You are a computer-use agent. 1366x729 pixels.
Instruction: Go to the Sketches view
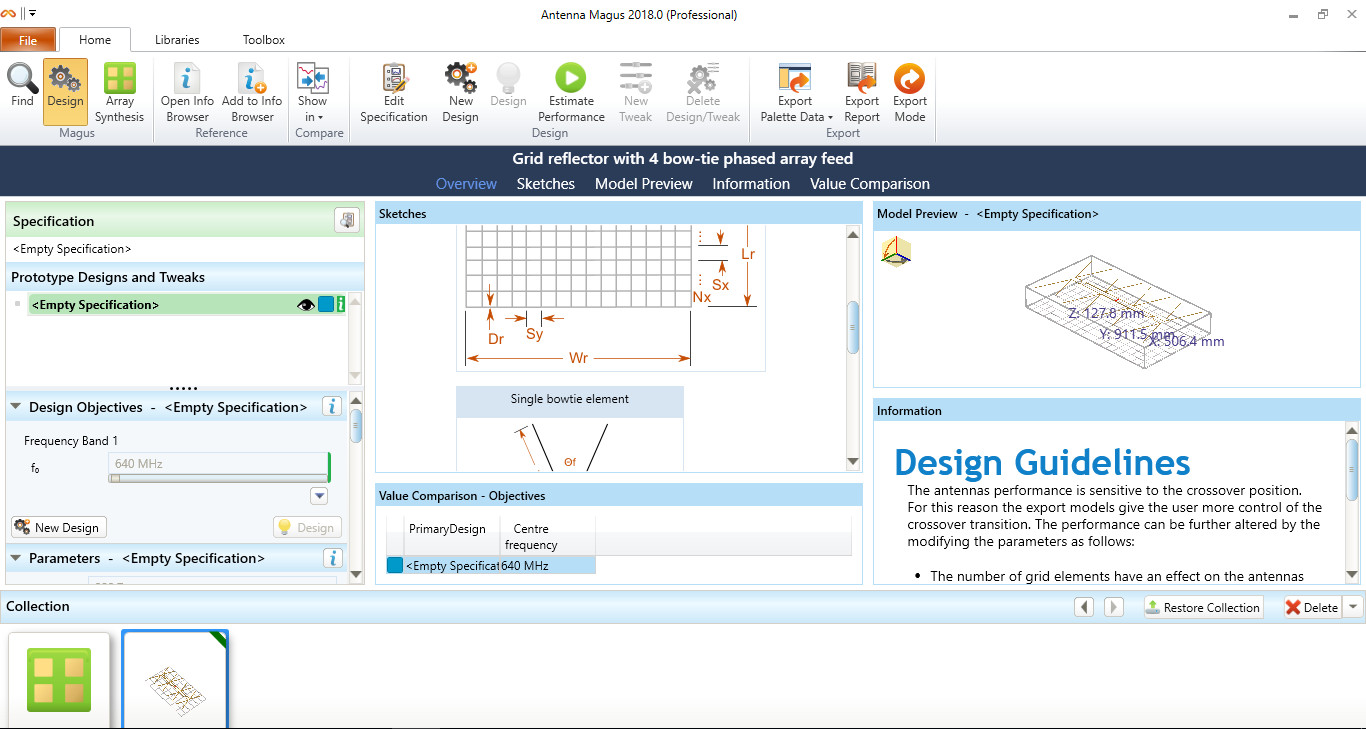click(546, 184)
